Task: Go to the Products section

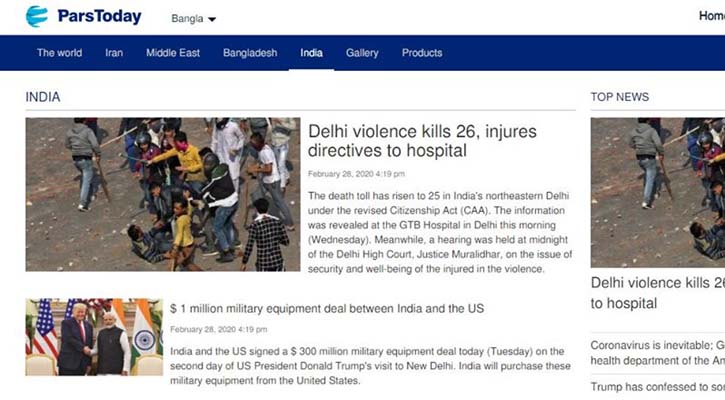Action: point(422,53)
